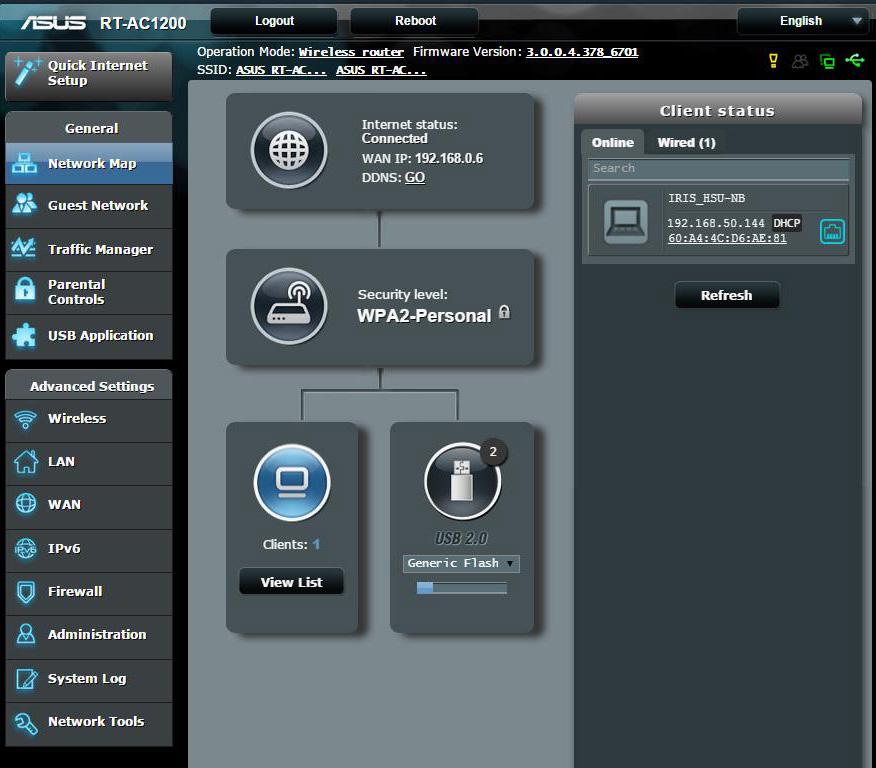Click the Firewall shield icon
The height and width of the screenshot is (768, 876).
click(x=26, y=592)
